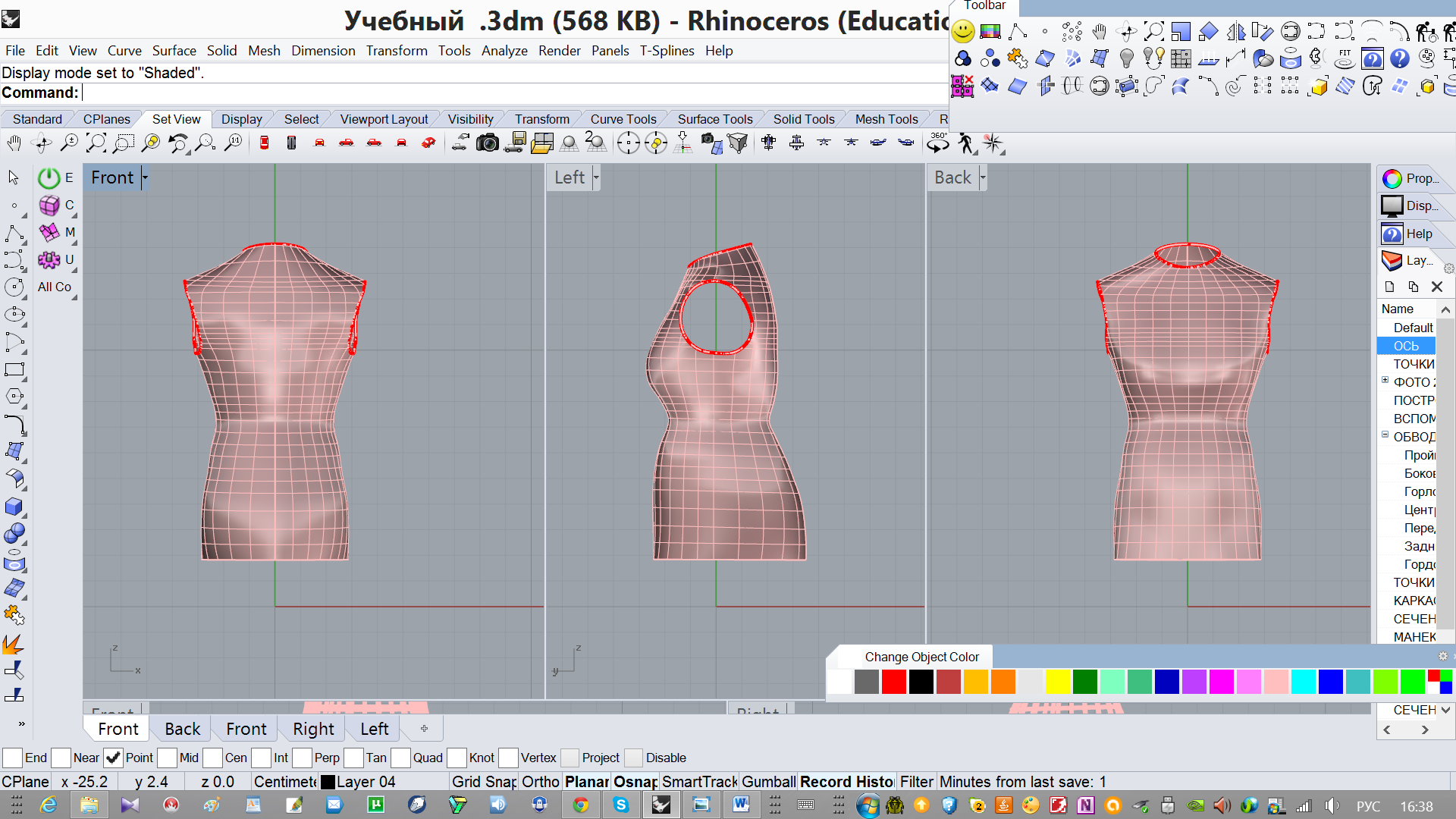Screen dimensions: 1456x819
Task: Open the Front viewport title dropdown arrow
Action: click(145, 177)
